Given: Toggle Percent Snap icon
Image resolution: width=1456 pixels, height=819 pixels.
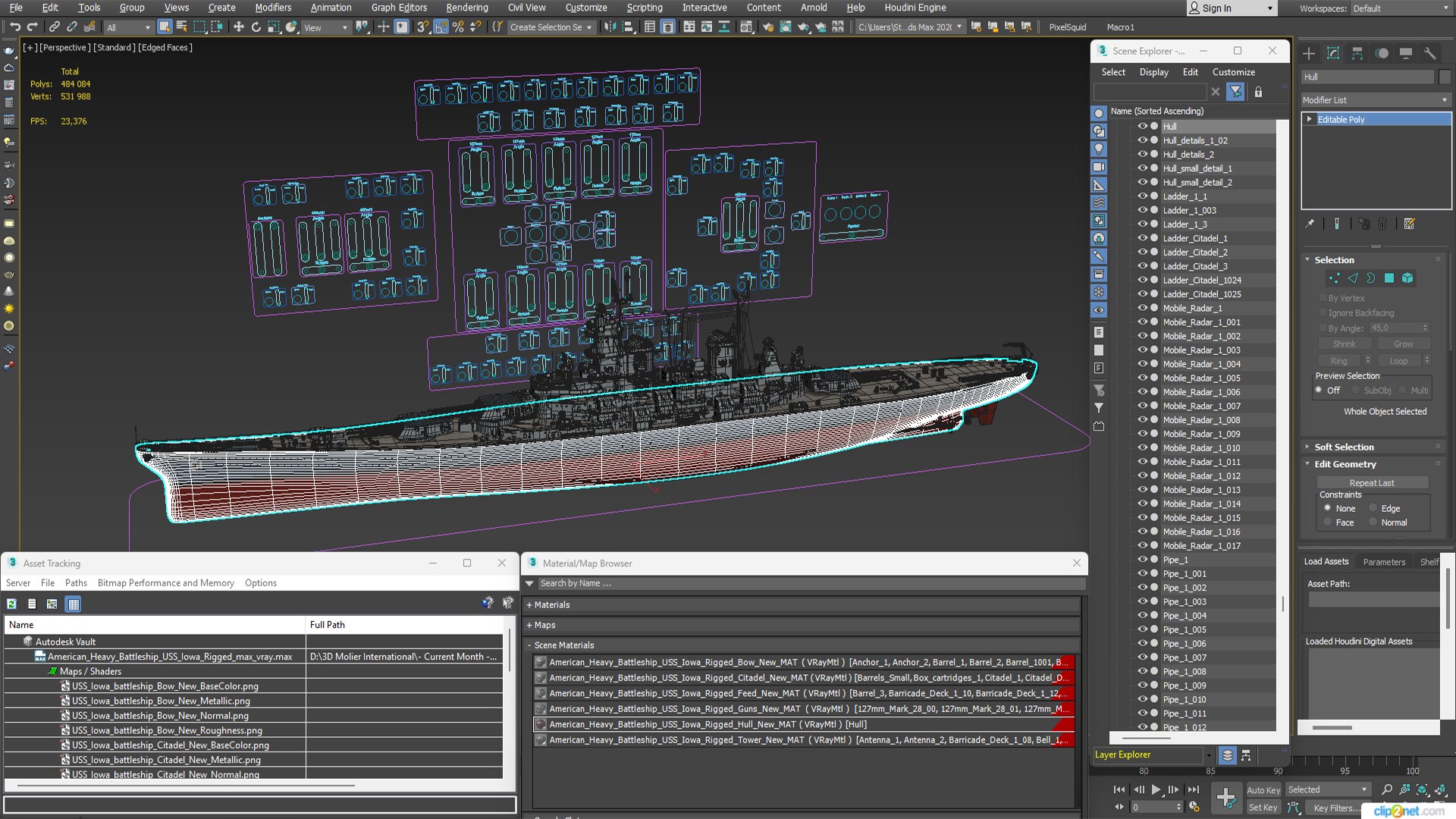Looking at the screenshot, I should coord(458,27).
